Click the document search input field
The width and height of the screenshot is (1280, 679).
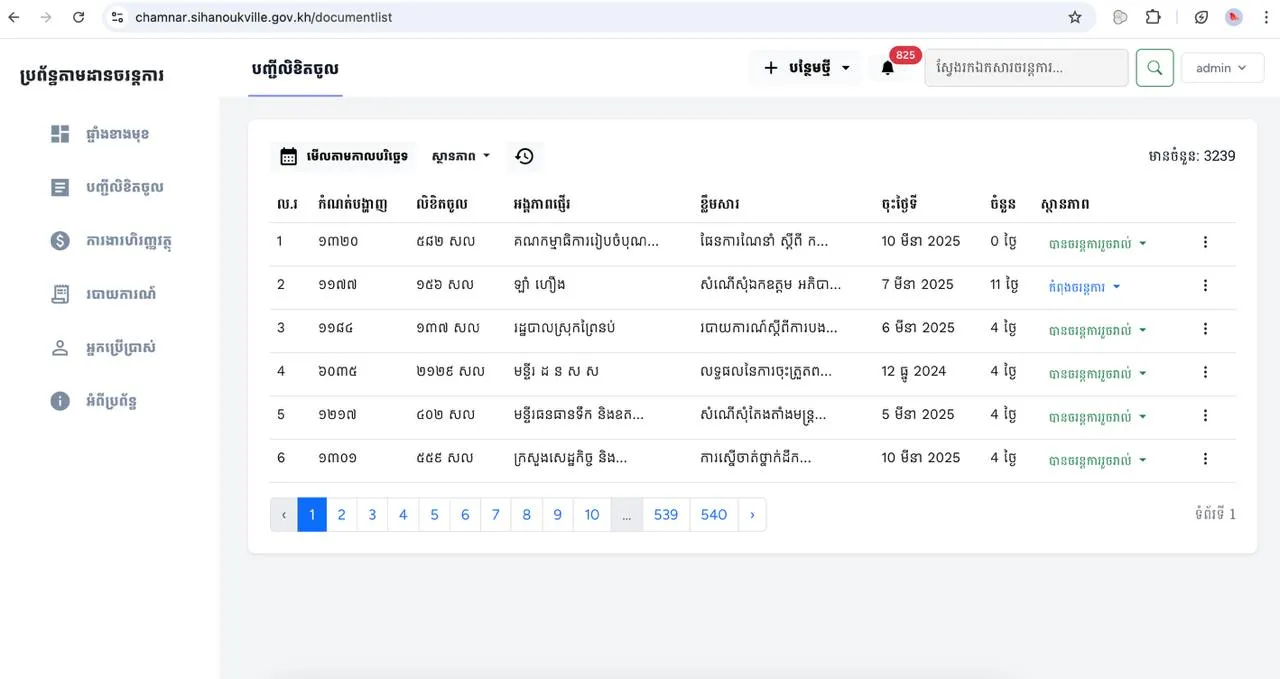tap(1026, 68)
